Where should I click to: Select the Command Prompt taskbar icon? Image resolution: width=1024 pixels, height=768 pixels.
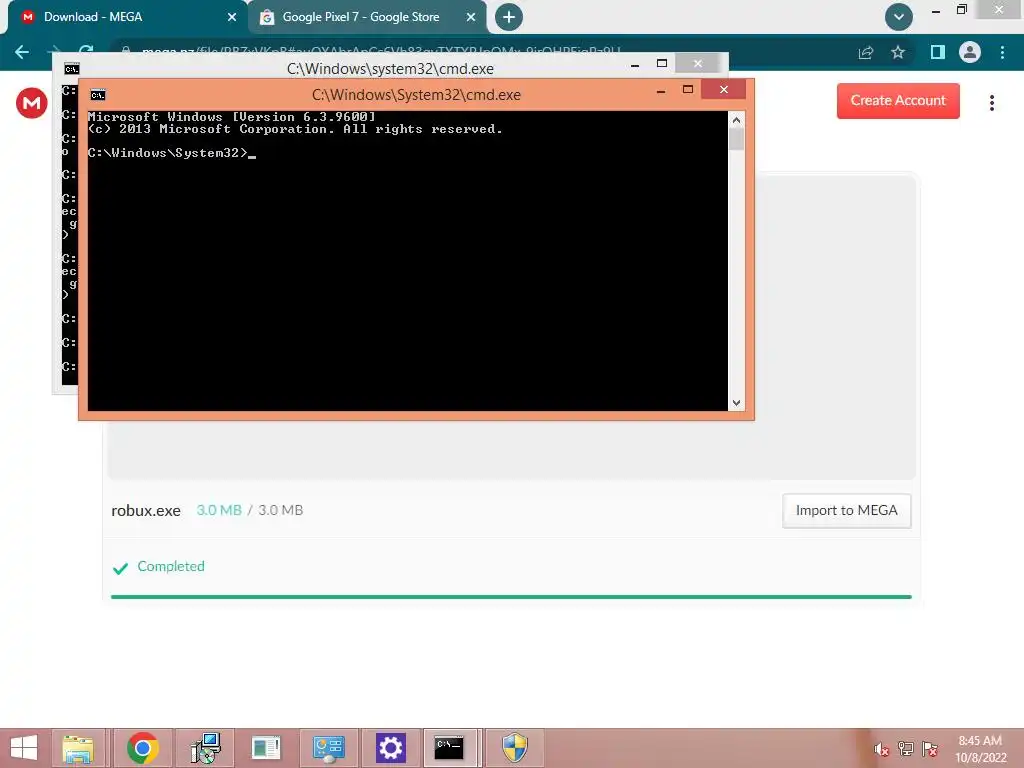click(x=449, y=748)
